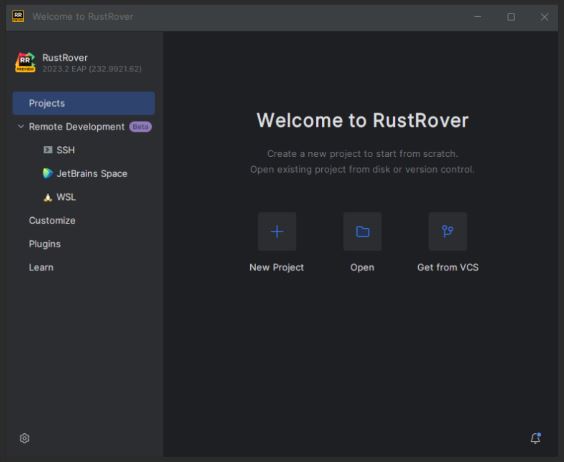
Task: Switch to the Learn tab
Action: [41, 267]
